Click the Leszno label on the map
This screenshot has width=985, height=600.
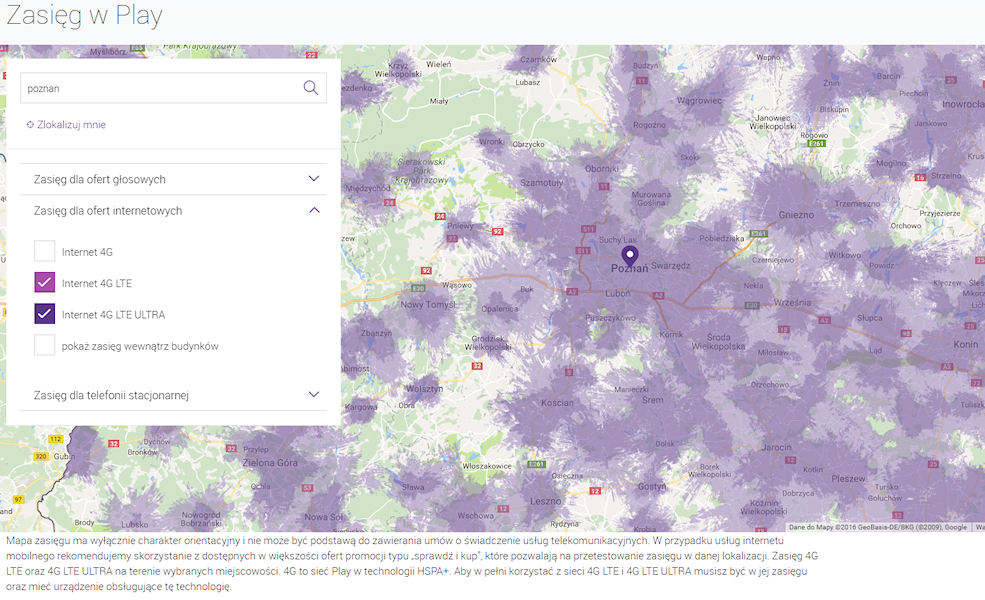click(546, 501)
